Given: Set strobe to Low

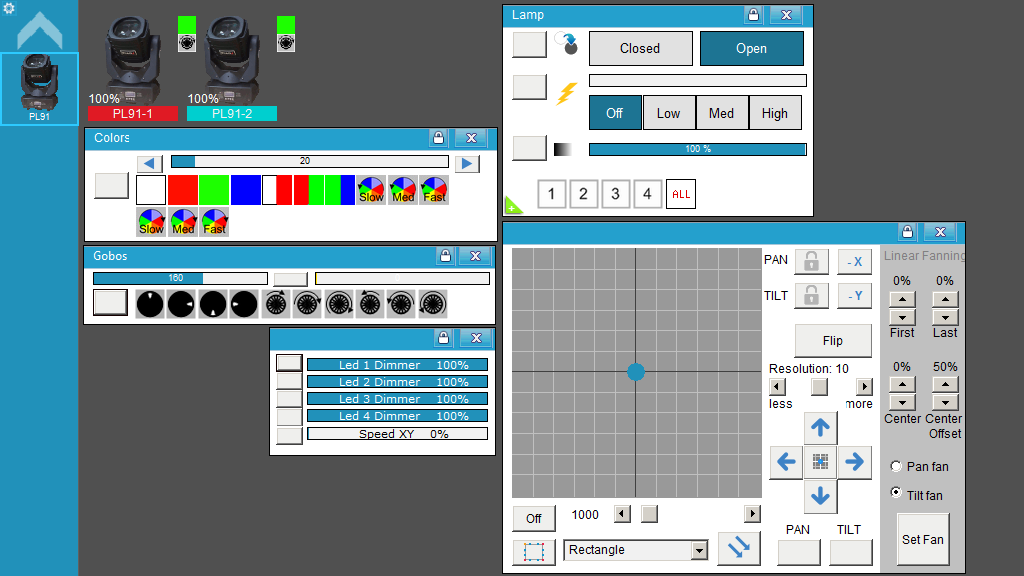Looking at the screenshot, I should click(669, 113).
